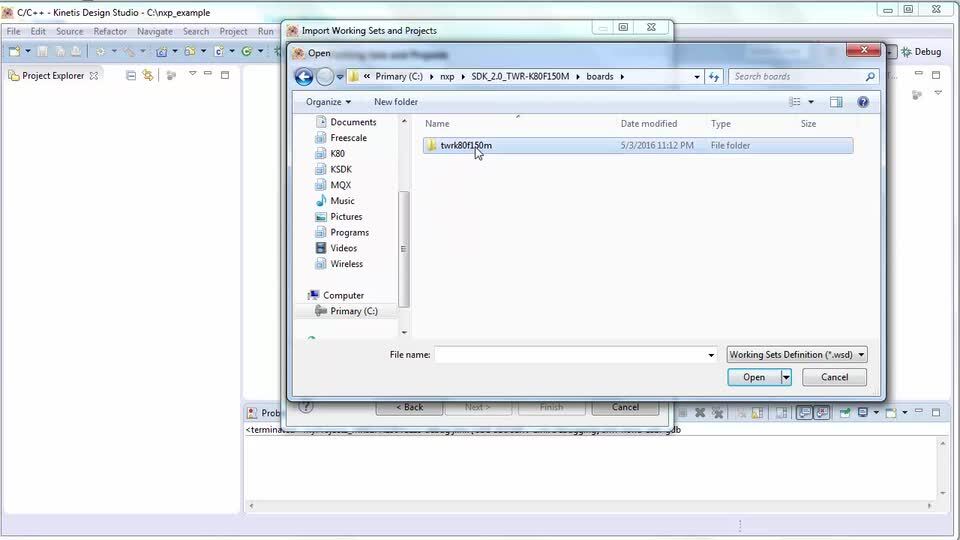Click the File name input field
This screenshot has height=540, width=960.
(569, 354)
